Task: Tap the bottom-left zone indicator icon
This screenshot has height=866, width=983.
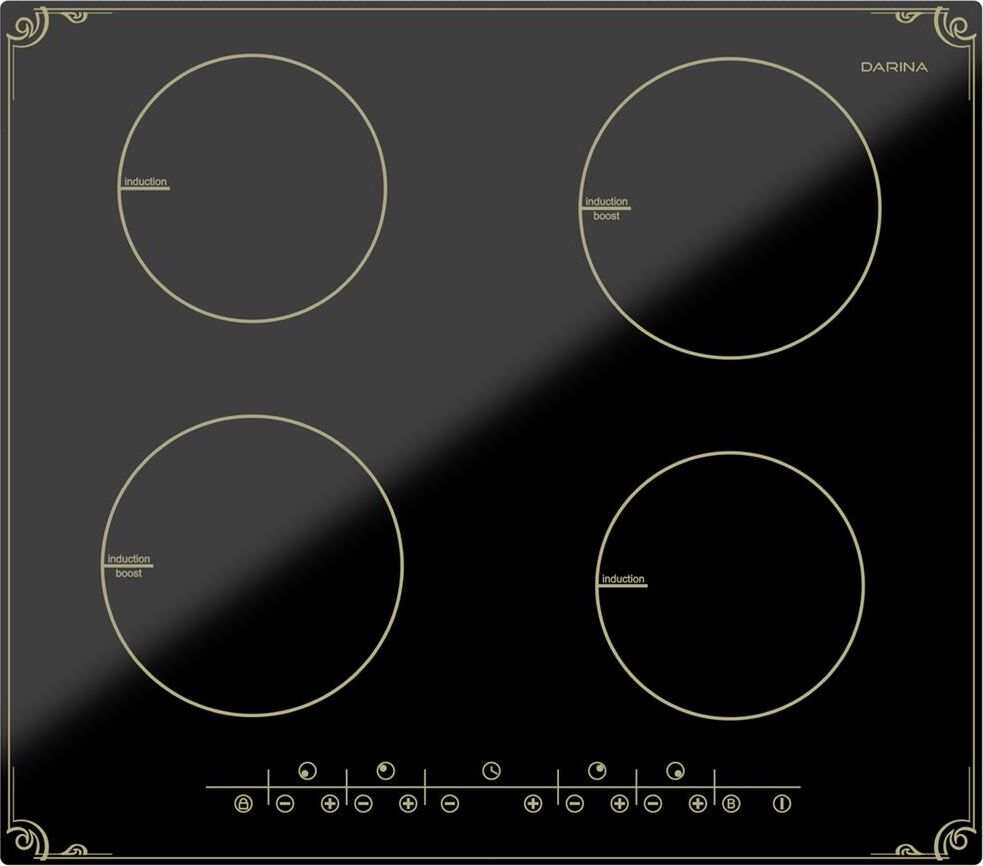Action: pyautogui.click(x=306, y=771)
